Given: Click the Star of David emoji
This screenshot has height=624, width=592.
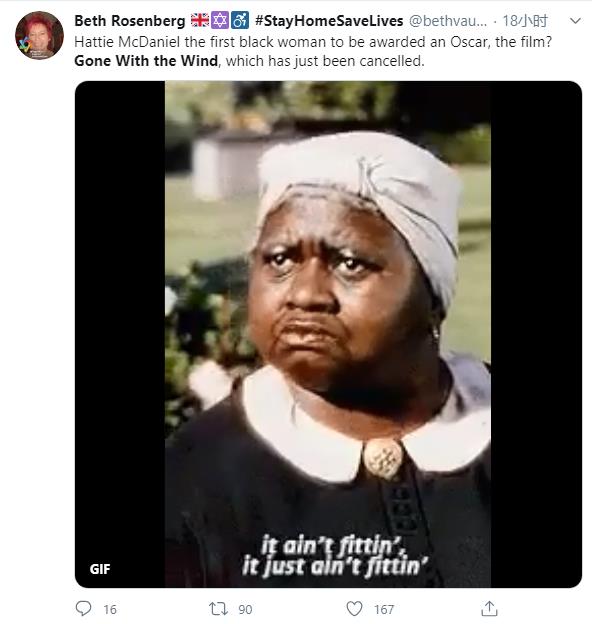Looking at the screenshot, I should click(219, 20).
